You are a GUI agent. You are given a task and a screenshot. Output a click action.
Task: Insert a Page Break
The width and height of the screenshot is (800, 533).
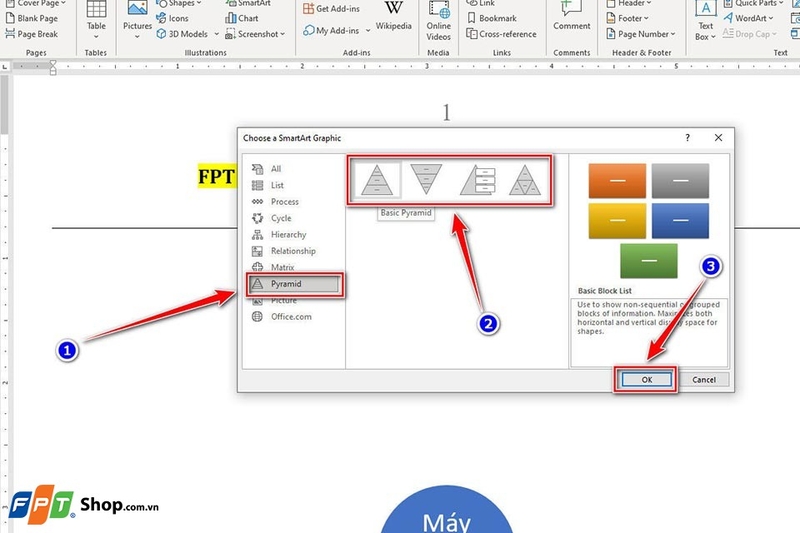click(32, 34)
